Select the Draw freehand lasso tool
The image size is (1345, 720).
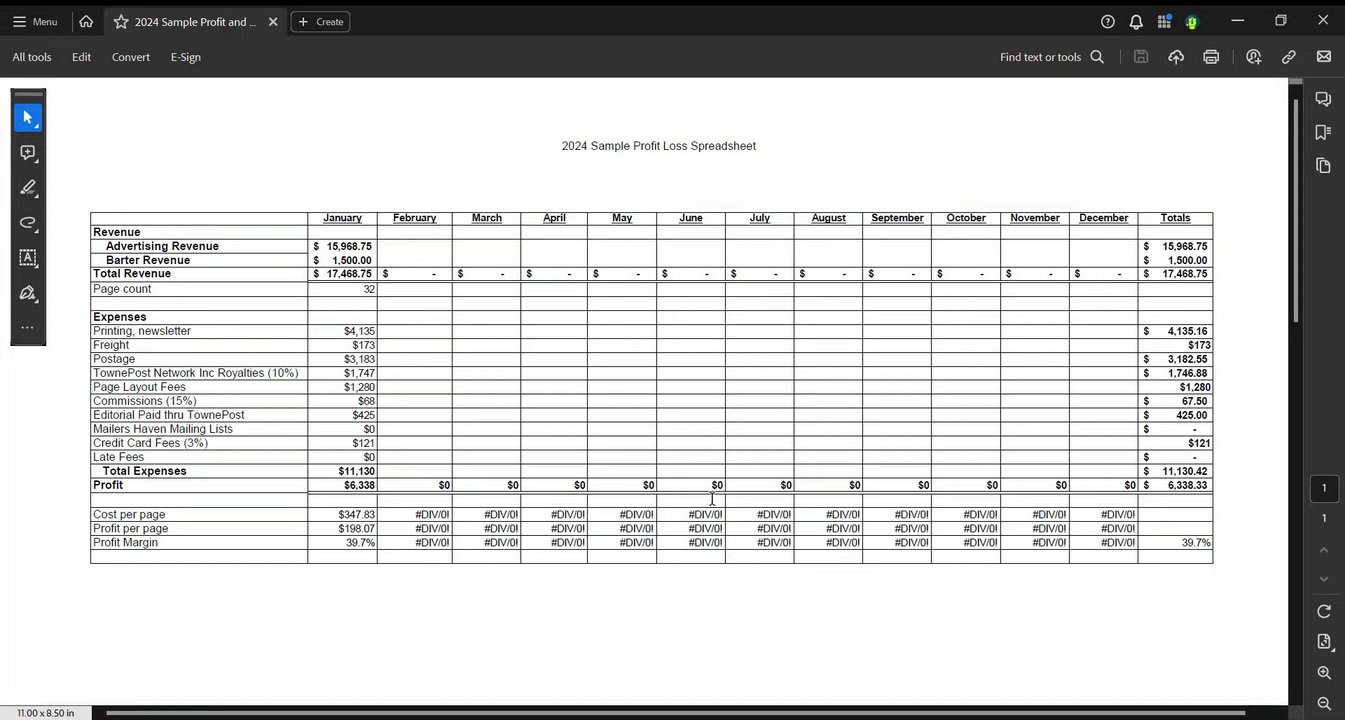(28, 223)
